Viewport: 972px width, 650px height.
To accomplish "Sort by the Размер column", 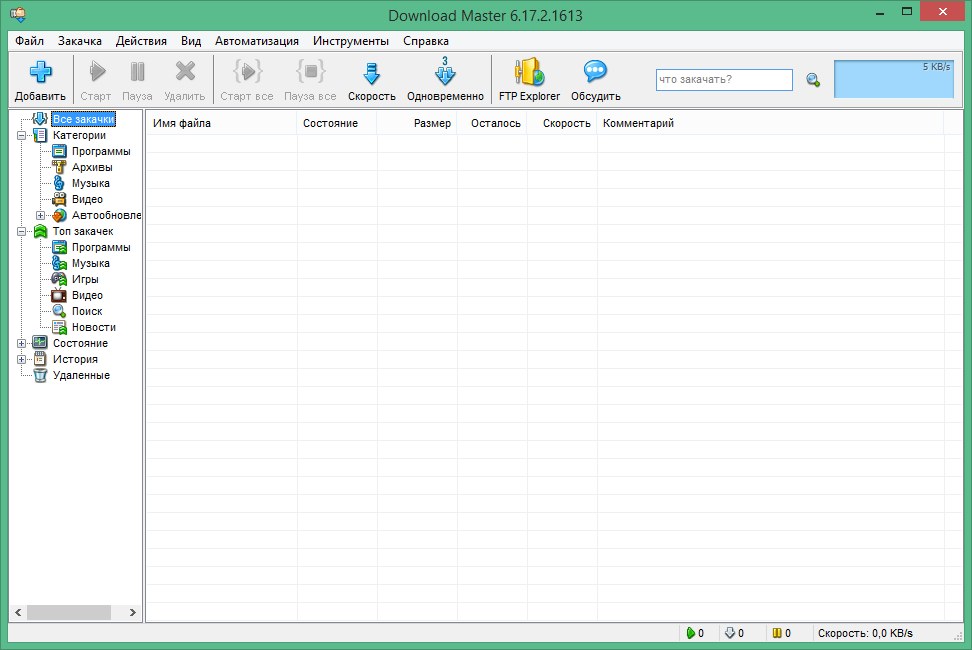I will 417,123.
